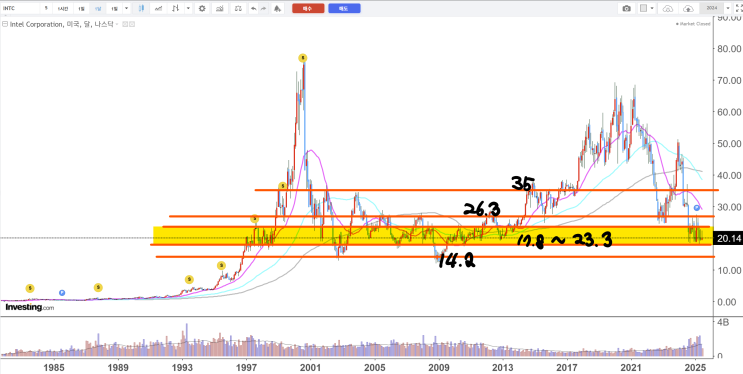Open the chart style dropdown arrow beside the bar icon
The width and height of the screenshot is (743, 374).
click(x=188, y=9)
